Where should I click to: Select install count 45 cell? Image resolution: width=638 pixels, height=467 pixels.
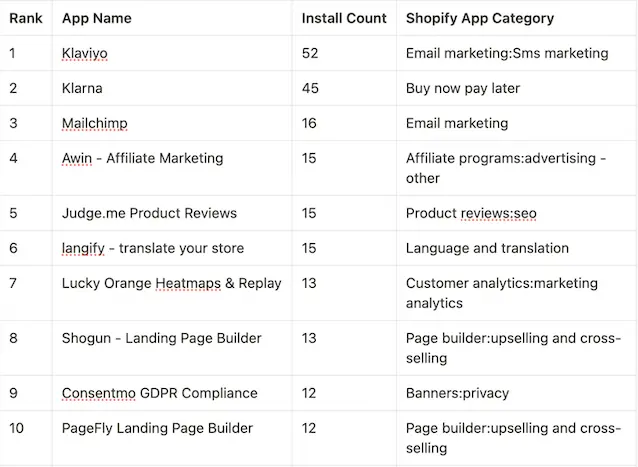pyautogui.click(x=344, y=88)
